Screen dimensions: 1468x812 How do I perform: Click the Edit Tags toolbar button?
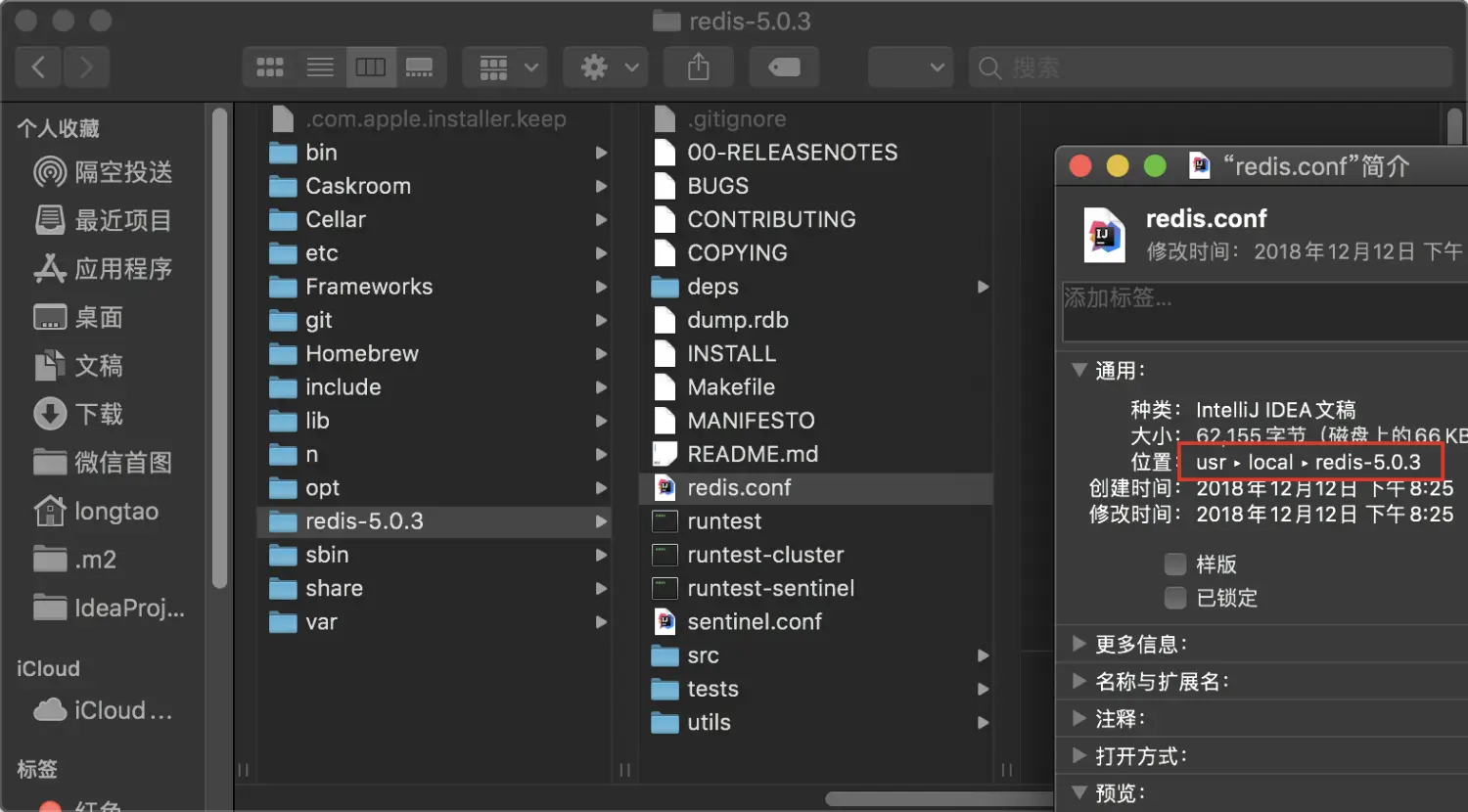(x=784, y=68)
